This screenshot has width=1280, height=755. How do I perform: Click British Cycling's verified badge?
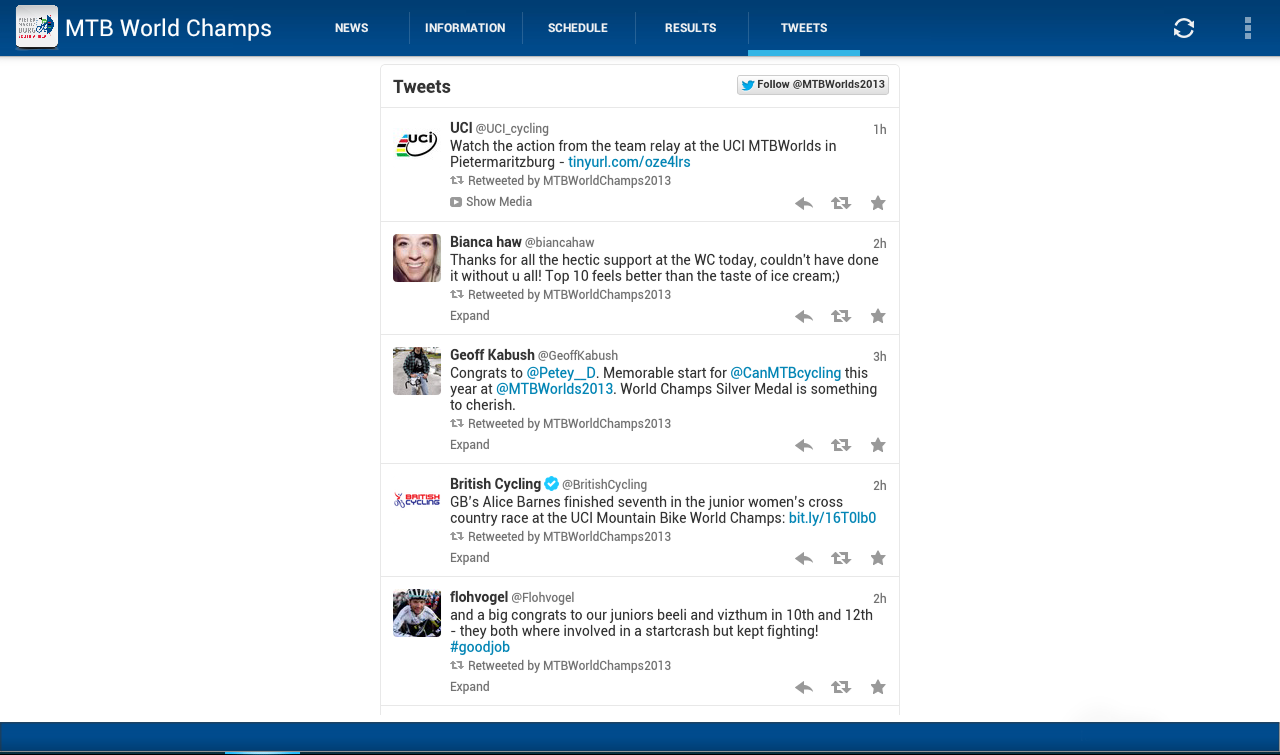click(551, 484)
